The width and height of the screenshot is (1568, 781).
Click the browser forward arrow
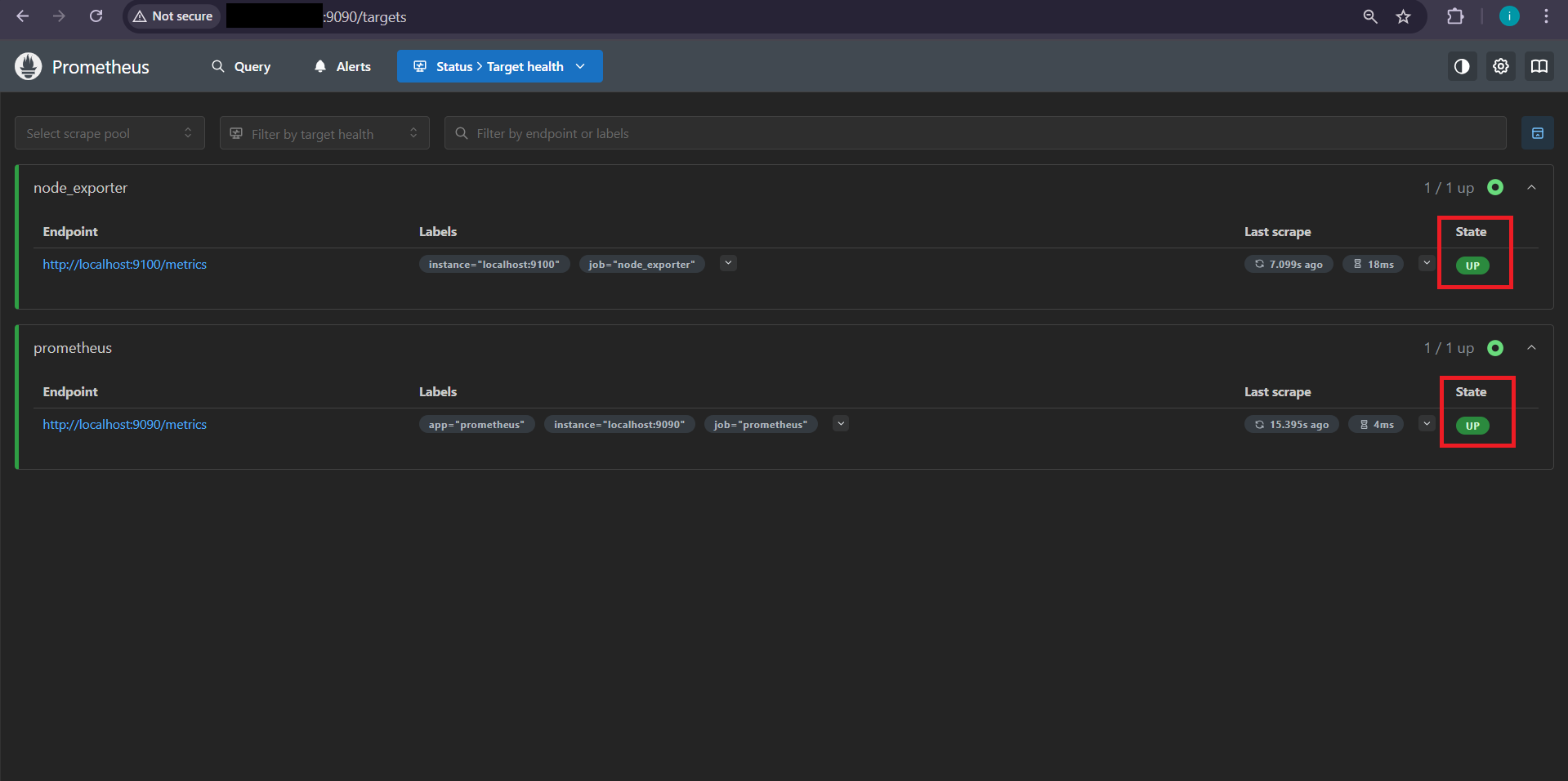point(59,16)
